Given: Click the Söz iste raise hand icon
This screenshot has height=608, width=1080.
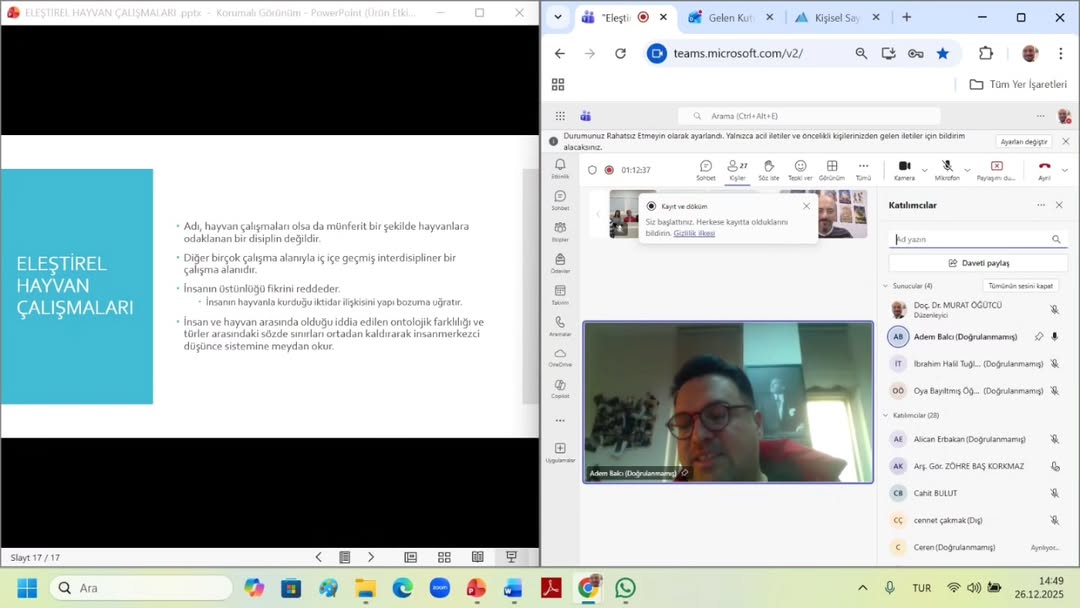Looking at the screenshot, I should click(x=768, y=167).
